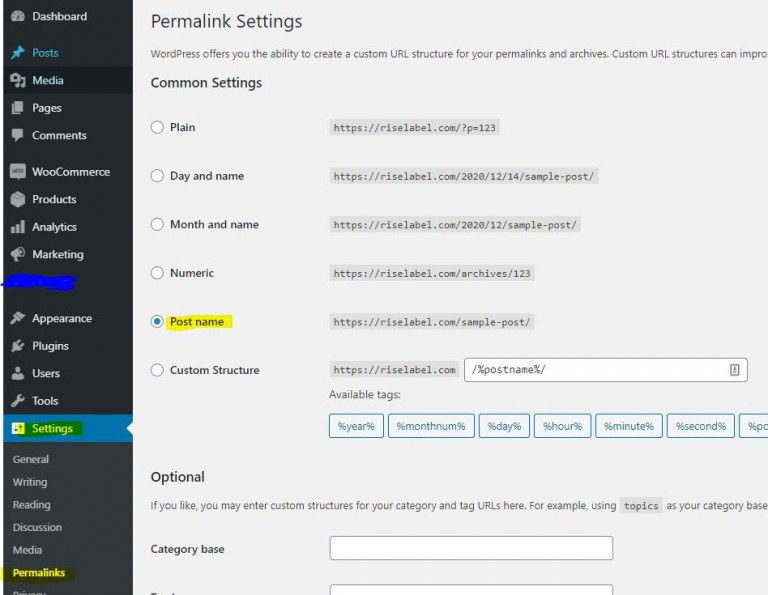Click the Month and name example URL

tap(455, 225)
